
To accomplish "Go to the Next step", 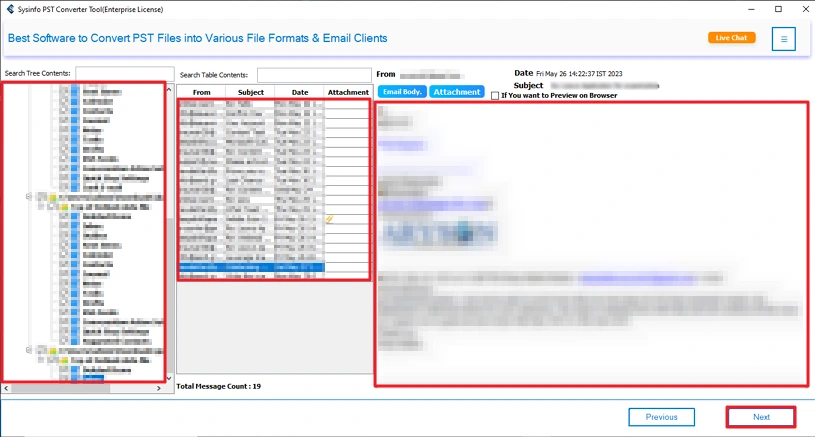I will [x=761, y=417].
